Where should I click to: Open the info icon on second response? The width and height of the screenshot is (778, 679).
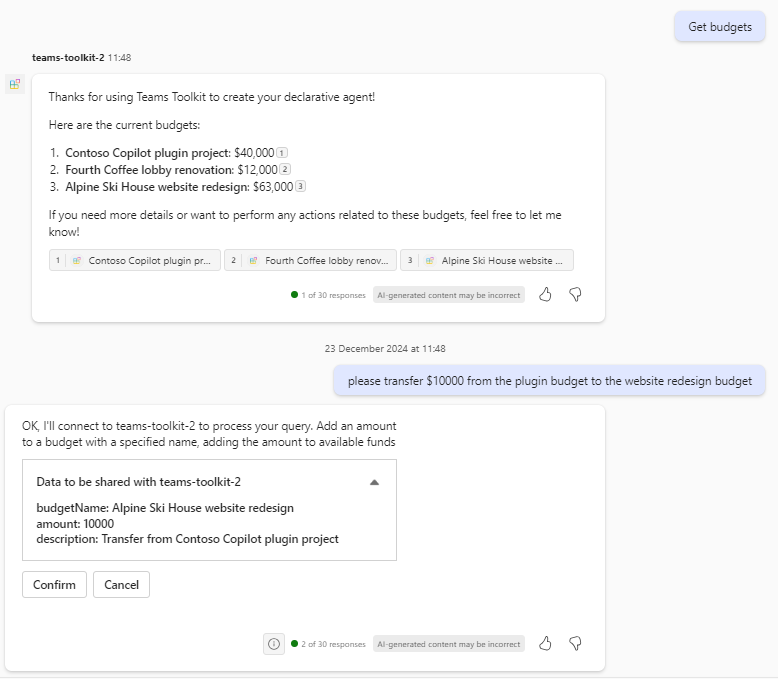[x=274, y=644]
